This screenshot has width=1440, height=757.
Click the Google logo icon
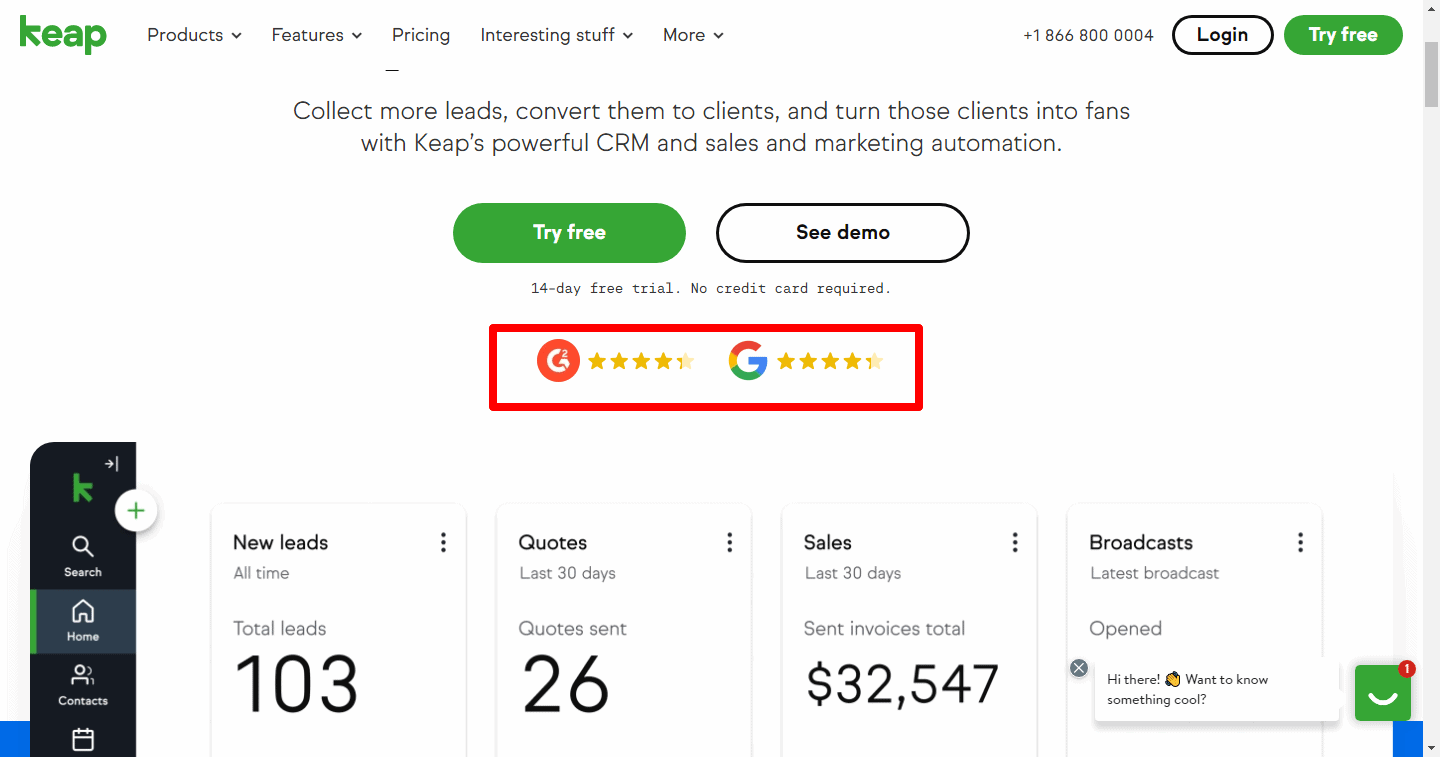(748, 361)
